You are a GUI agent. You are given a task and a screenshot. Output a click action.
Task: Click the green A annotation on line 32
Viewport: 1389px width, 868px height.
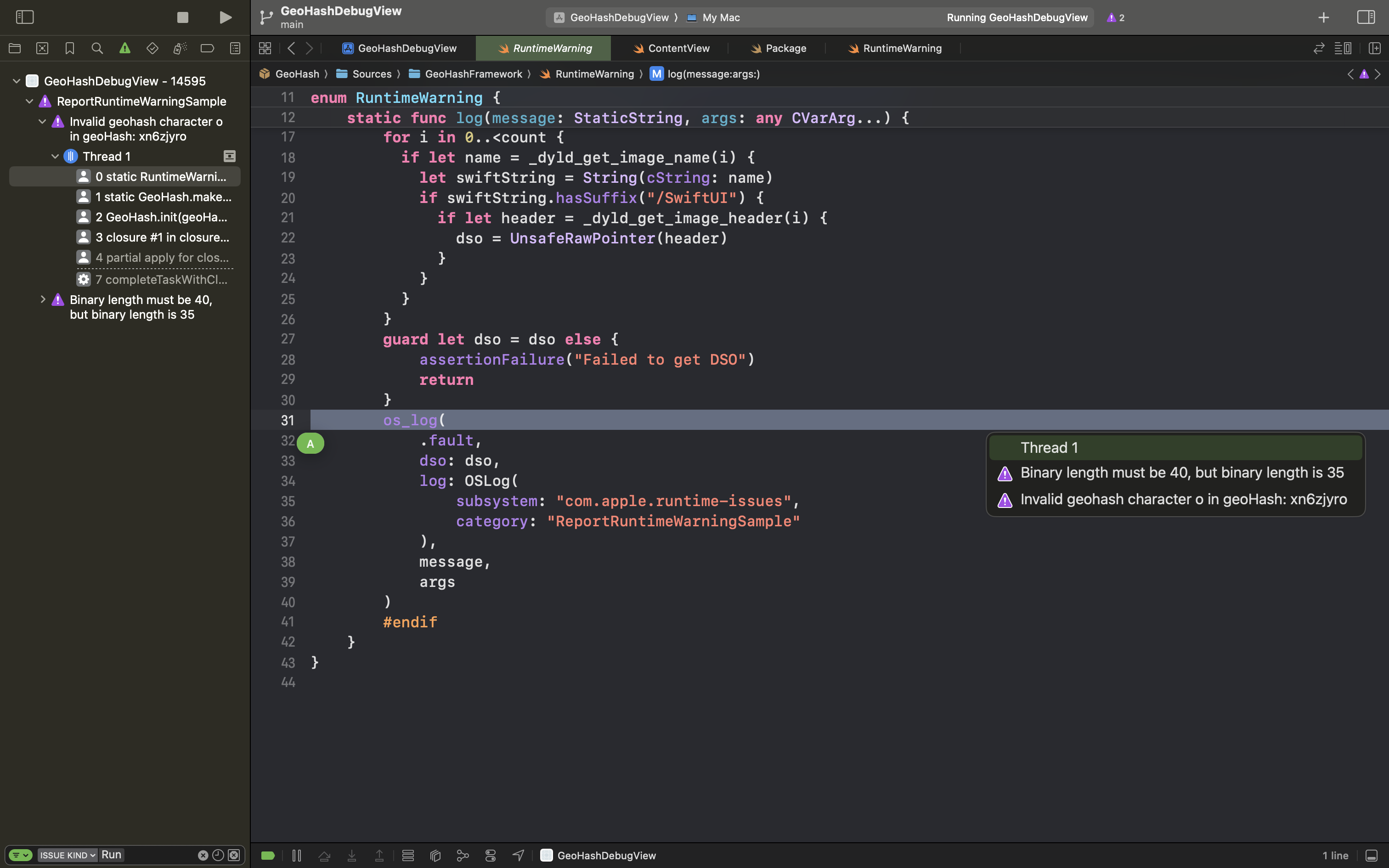[311, 443]
